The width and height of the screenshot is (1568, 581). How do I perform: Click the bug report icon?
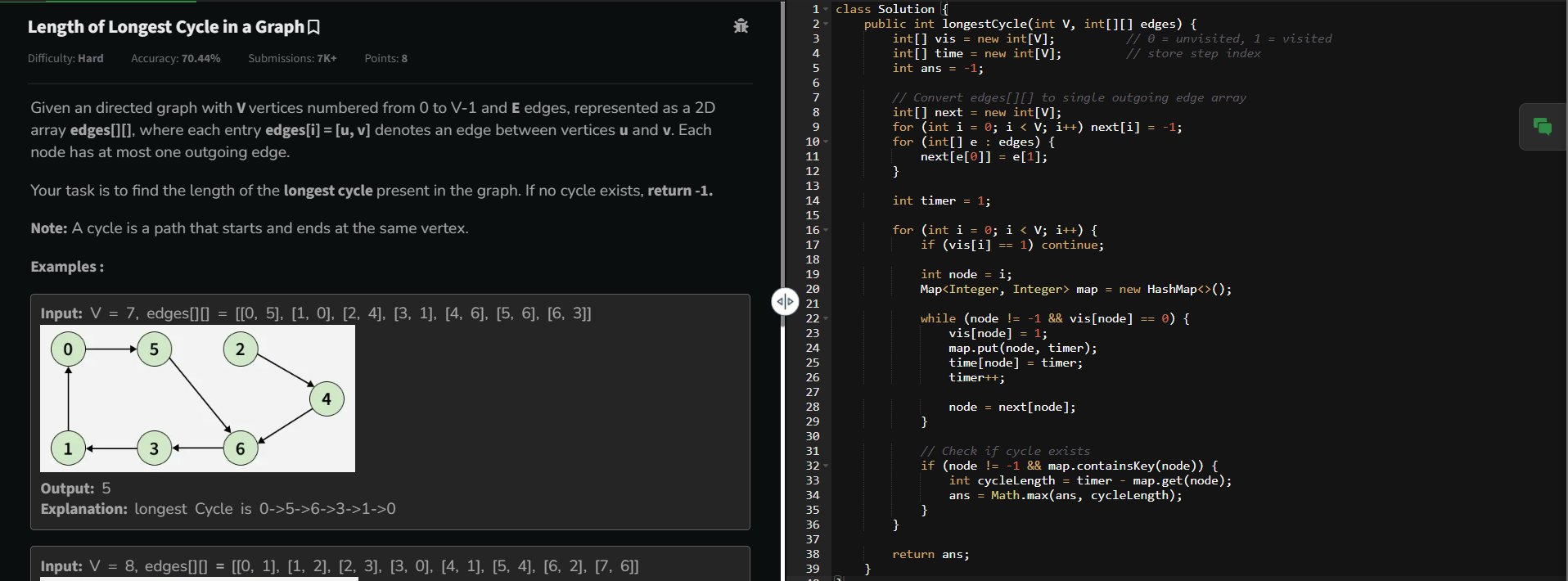tap(741, 26)
